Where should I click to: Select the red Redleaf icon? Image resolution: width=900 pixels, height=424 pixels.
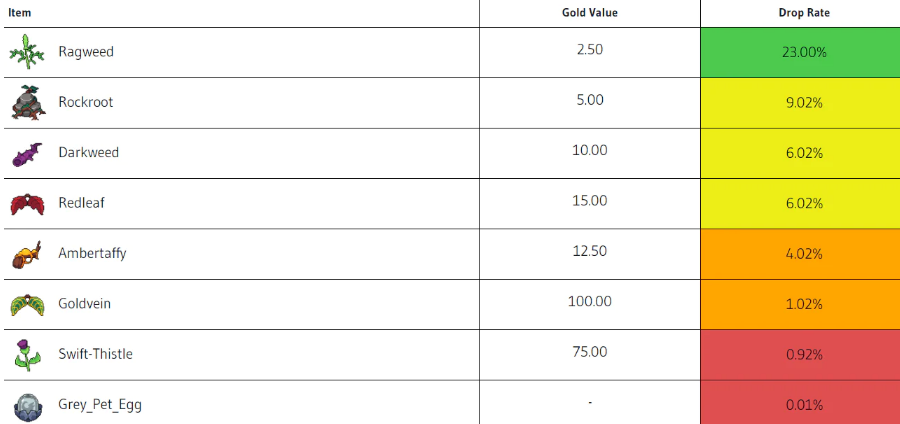pyautogui.click(x=27, y=204)
